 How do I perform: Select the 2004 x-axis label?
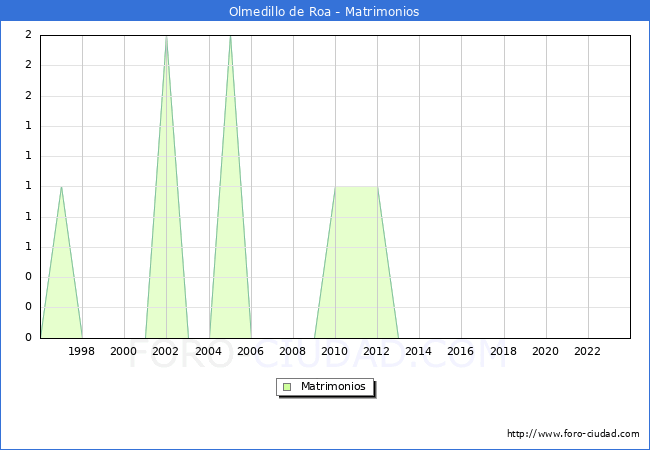(209, 351)
